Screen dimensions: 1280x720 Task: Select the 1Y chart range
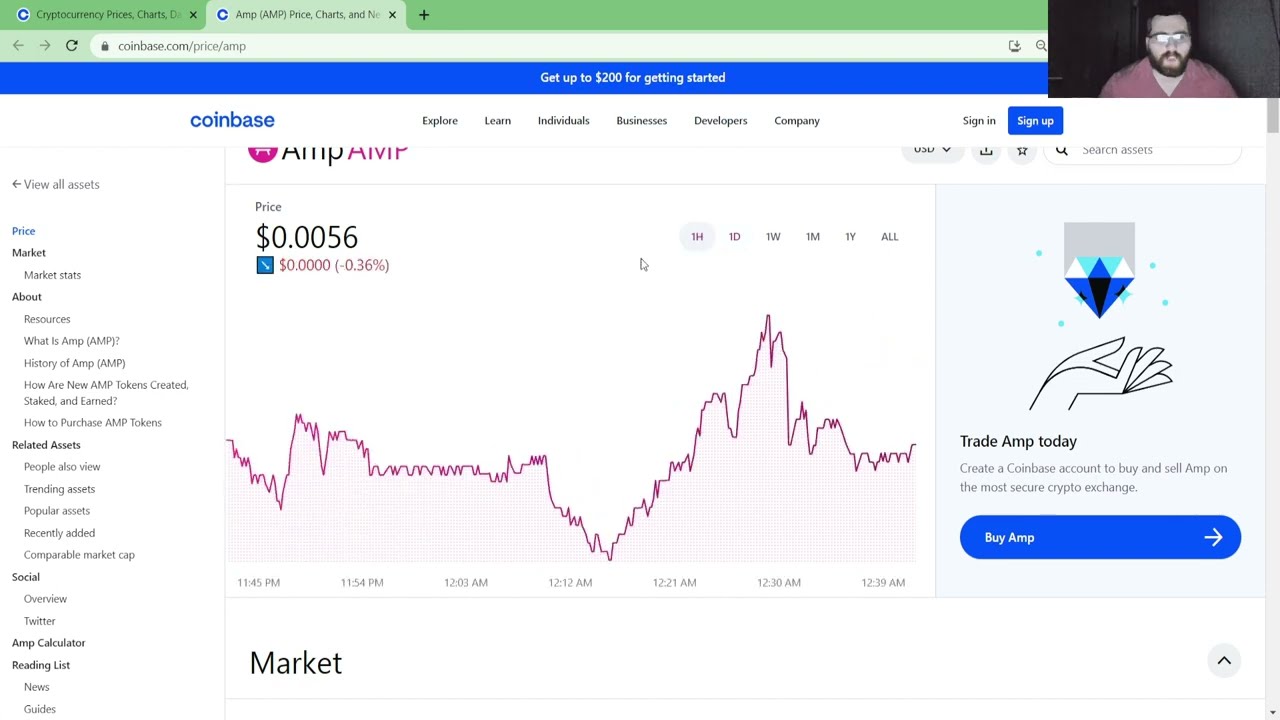tap(850, 237)
